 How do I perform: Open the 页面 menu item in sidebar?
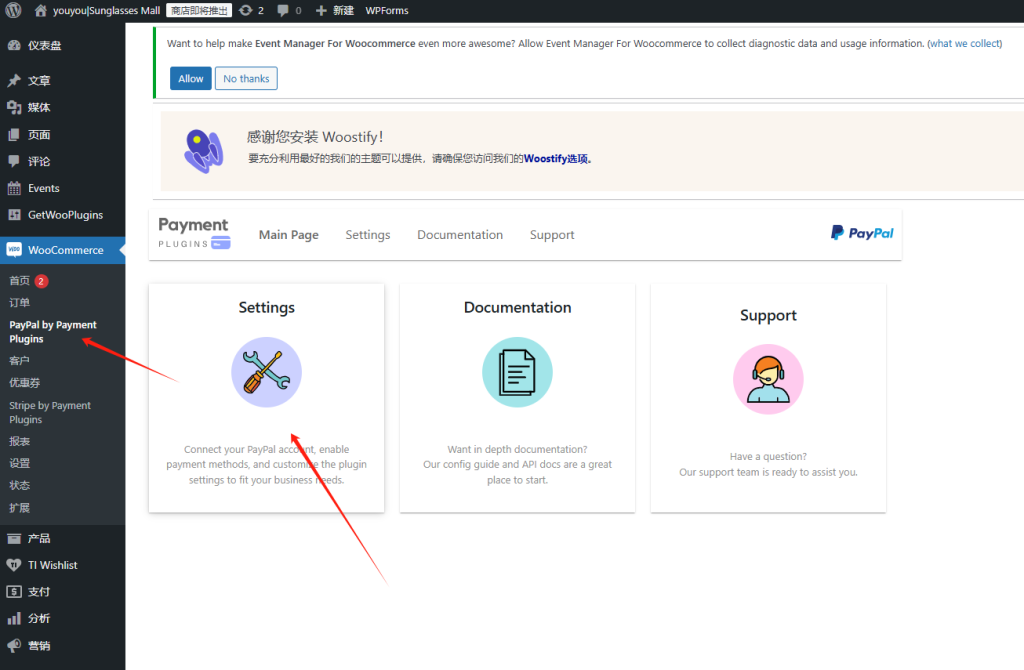click(x=14, y=133)
